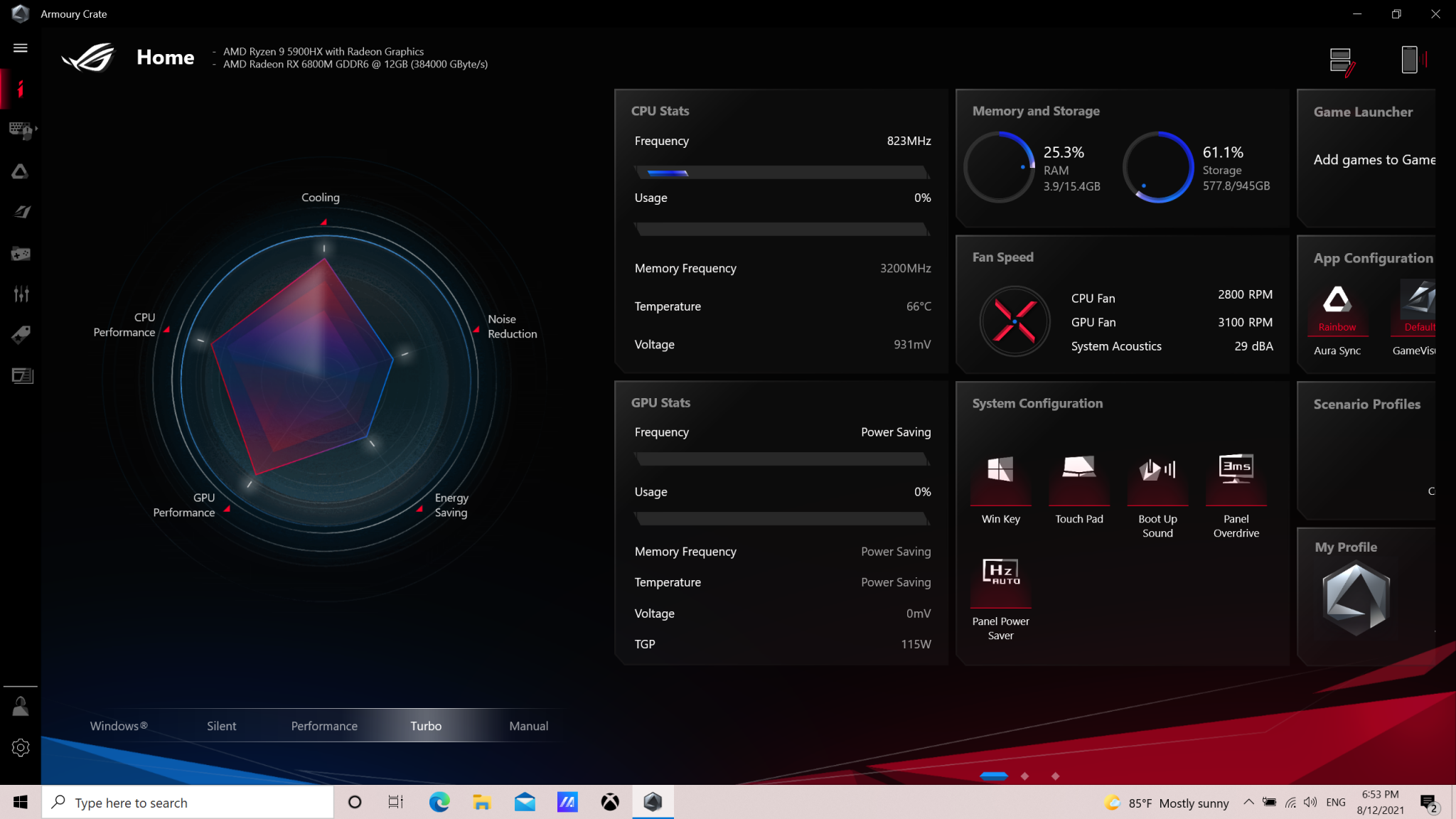Select the Performance operating mode

coord(324,726)
